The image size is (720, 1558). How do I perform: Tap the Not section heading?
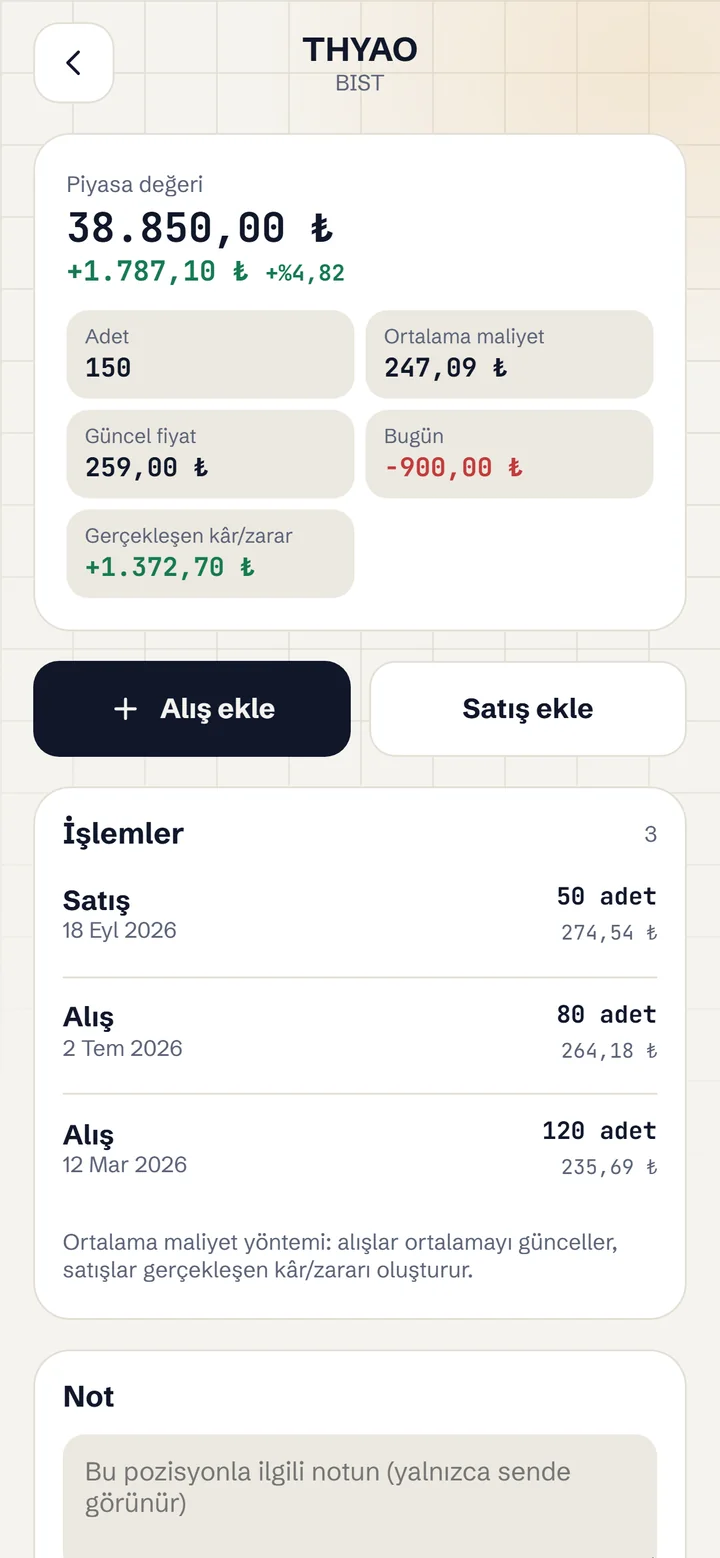89,1396
